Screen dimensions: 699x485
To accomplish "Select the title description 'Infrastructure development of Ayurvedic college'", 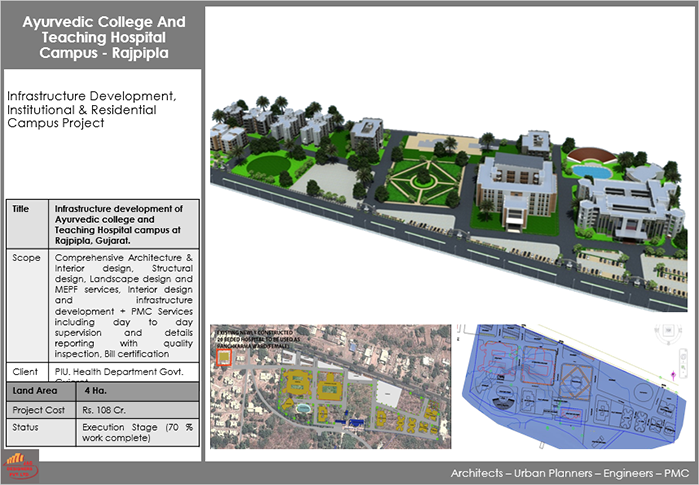I will [x=119, y=225].
